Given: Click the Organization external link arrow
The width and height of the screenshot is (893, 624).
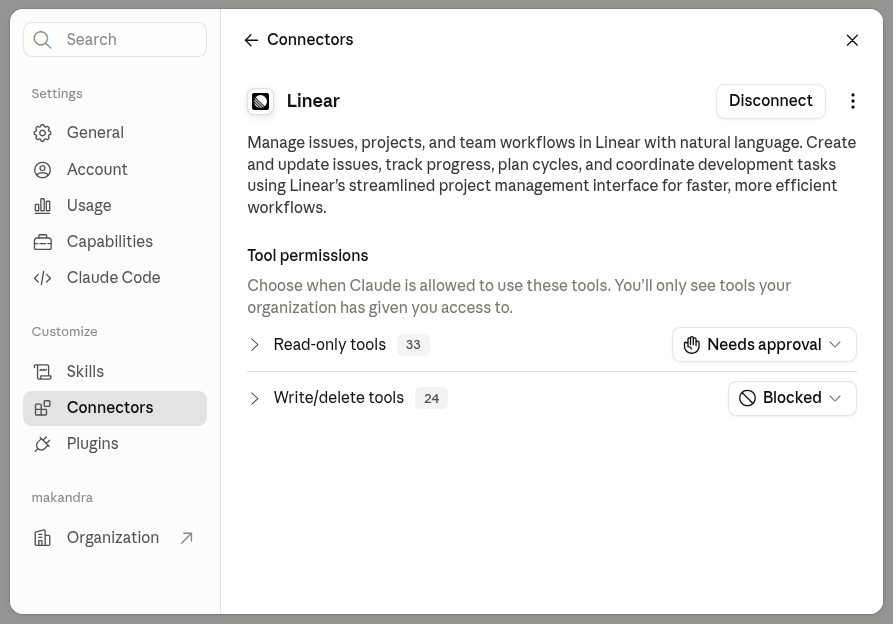Looking at the screenshot, I should point(187,537).
